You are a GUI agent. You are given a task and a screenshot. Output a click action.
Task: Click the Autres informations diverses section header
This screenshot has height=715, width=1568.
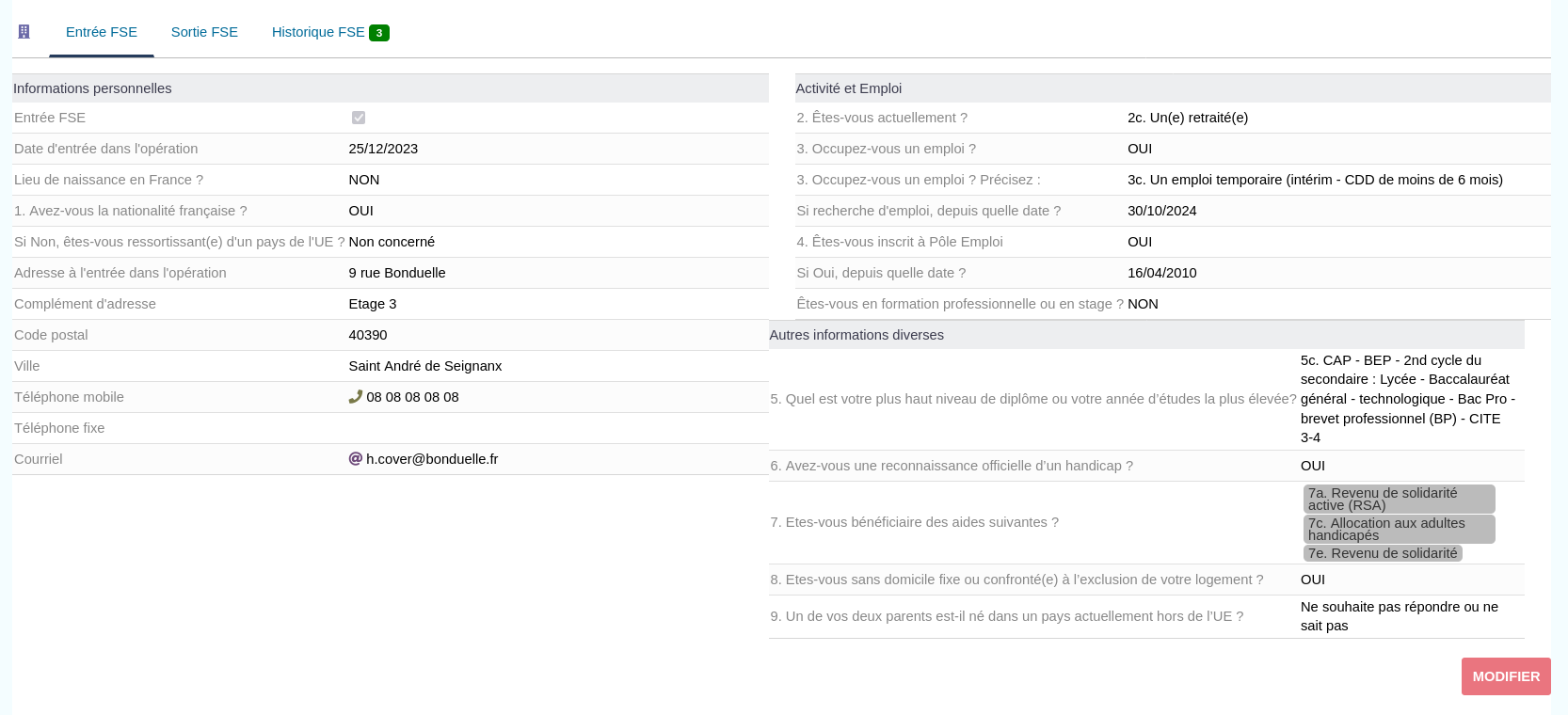point(856,335)
